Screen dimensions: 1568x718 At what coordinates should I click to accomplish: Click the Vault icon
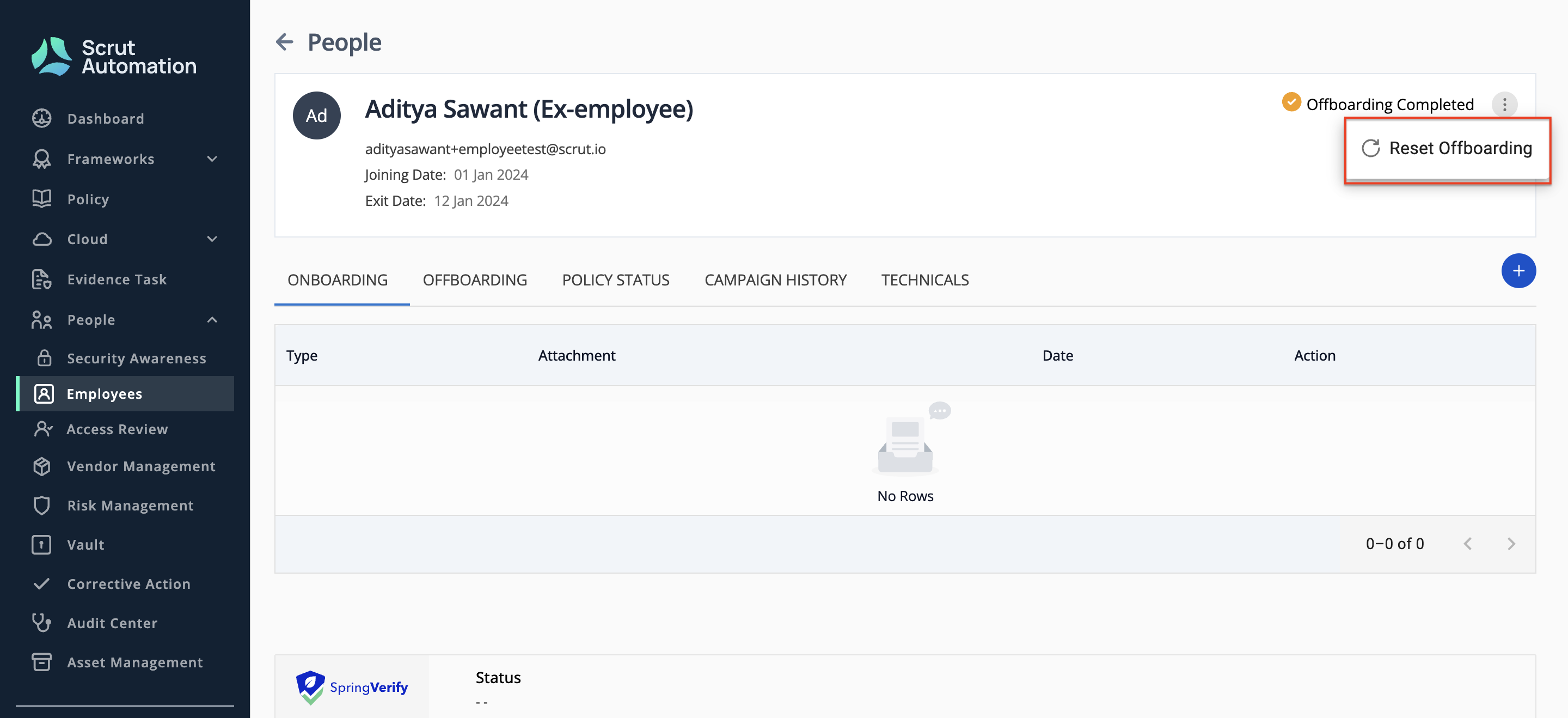[x=41, y=544]
